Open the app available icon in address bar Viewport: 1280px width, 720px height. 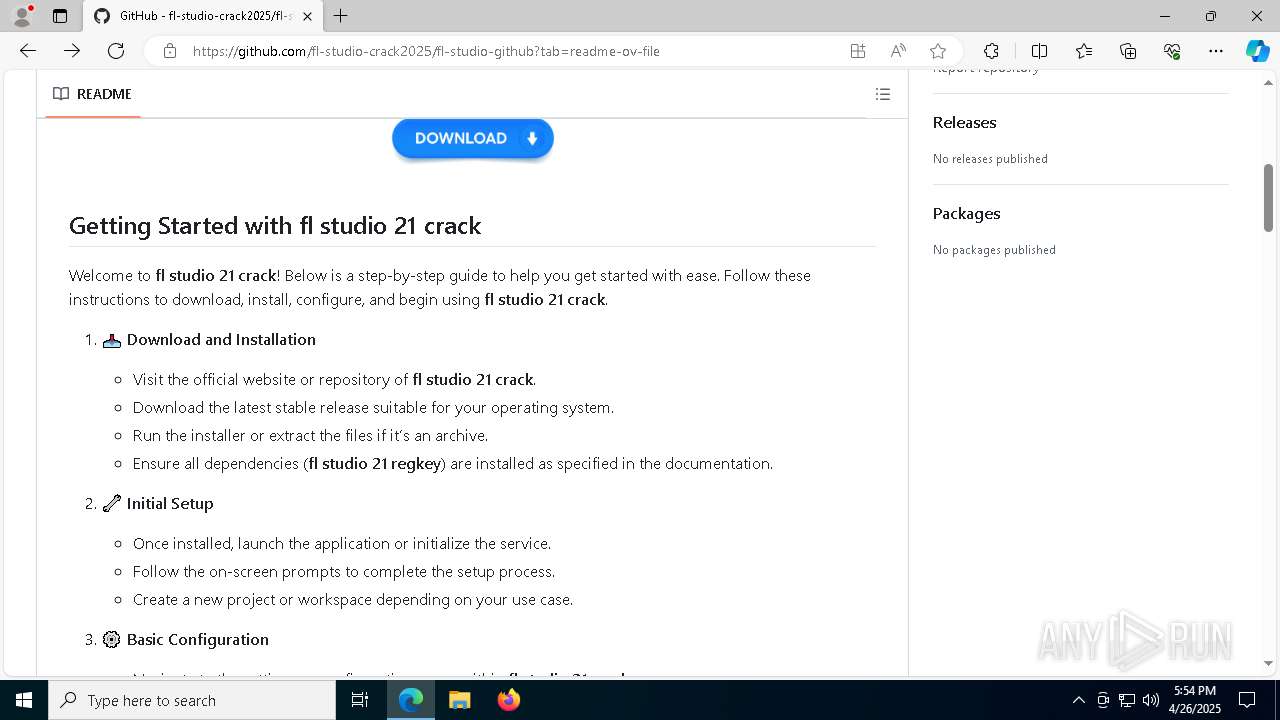point(858,51)
